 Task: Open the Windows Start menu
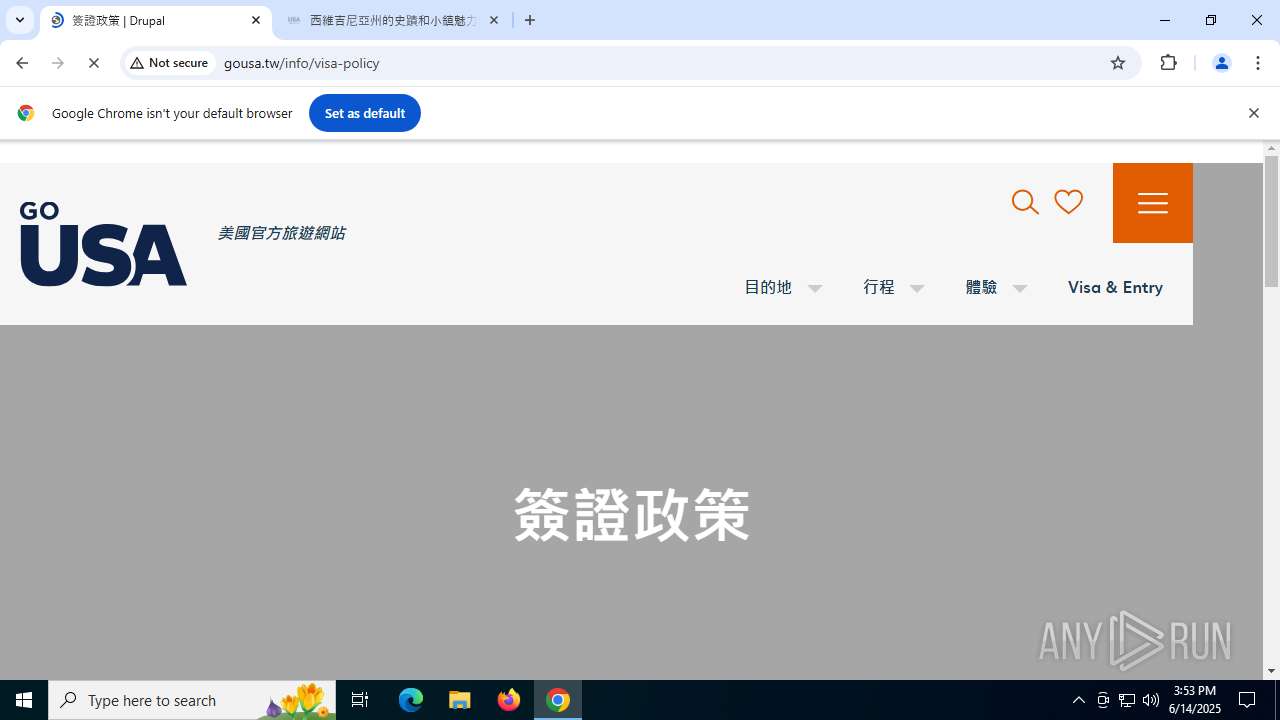click(24, 700)
